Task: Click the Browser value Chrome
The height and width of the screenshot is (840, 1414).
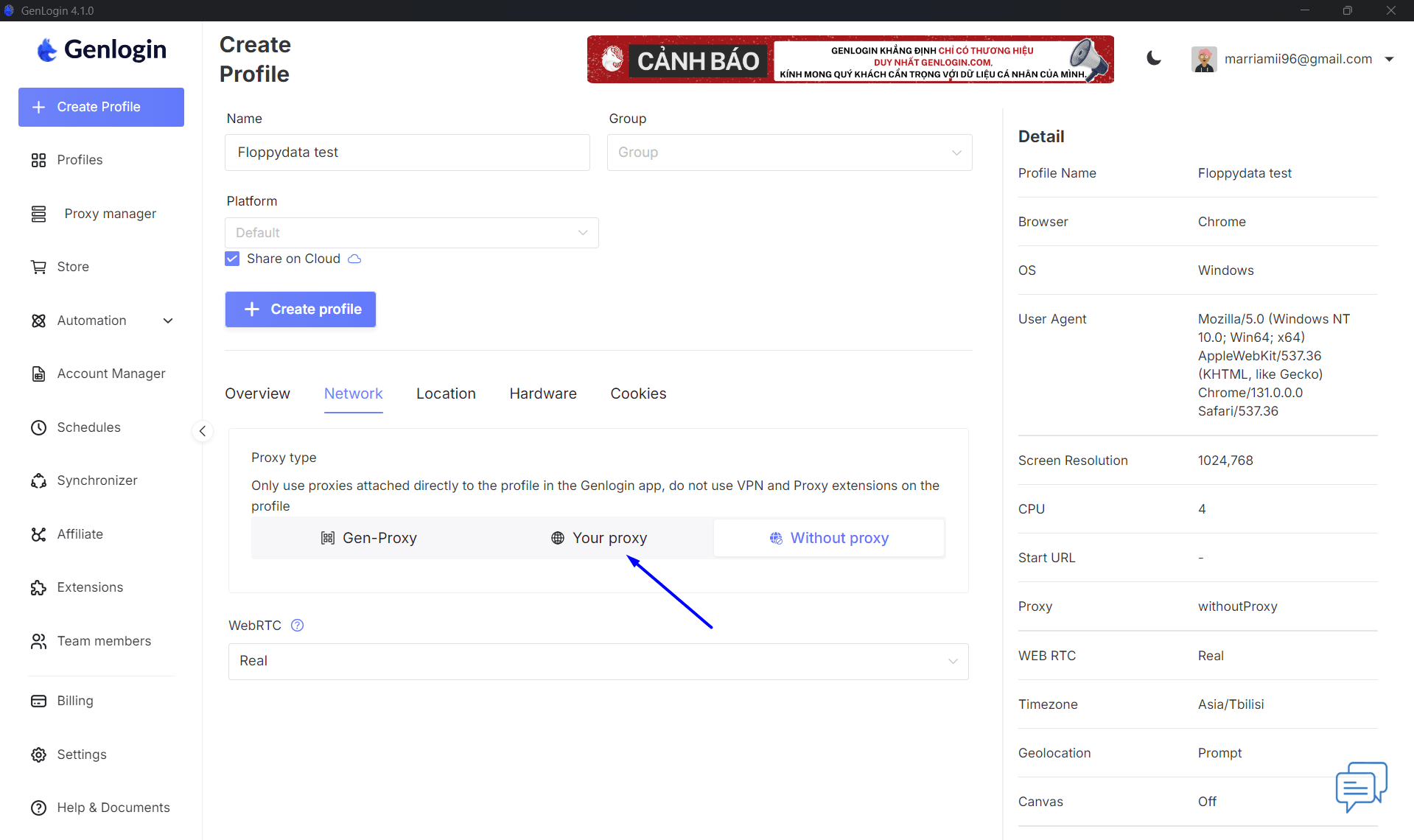Action: (x=1222, y=222)
